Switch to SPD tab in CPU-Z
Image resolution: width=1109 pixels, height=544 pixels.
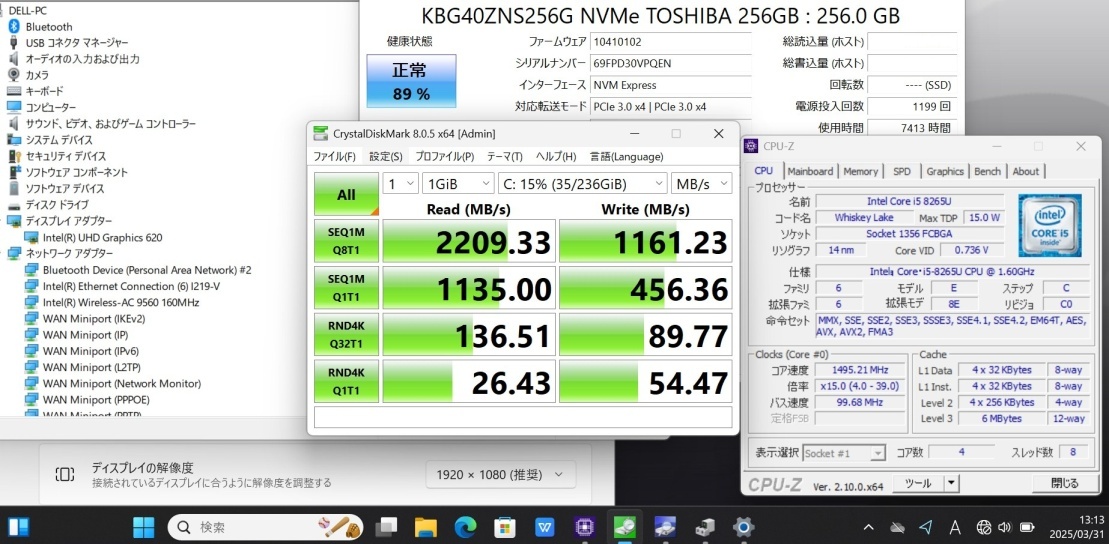click(x=902, y=171)
